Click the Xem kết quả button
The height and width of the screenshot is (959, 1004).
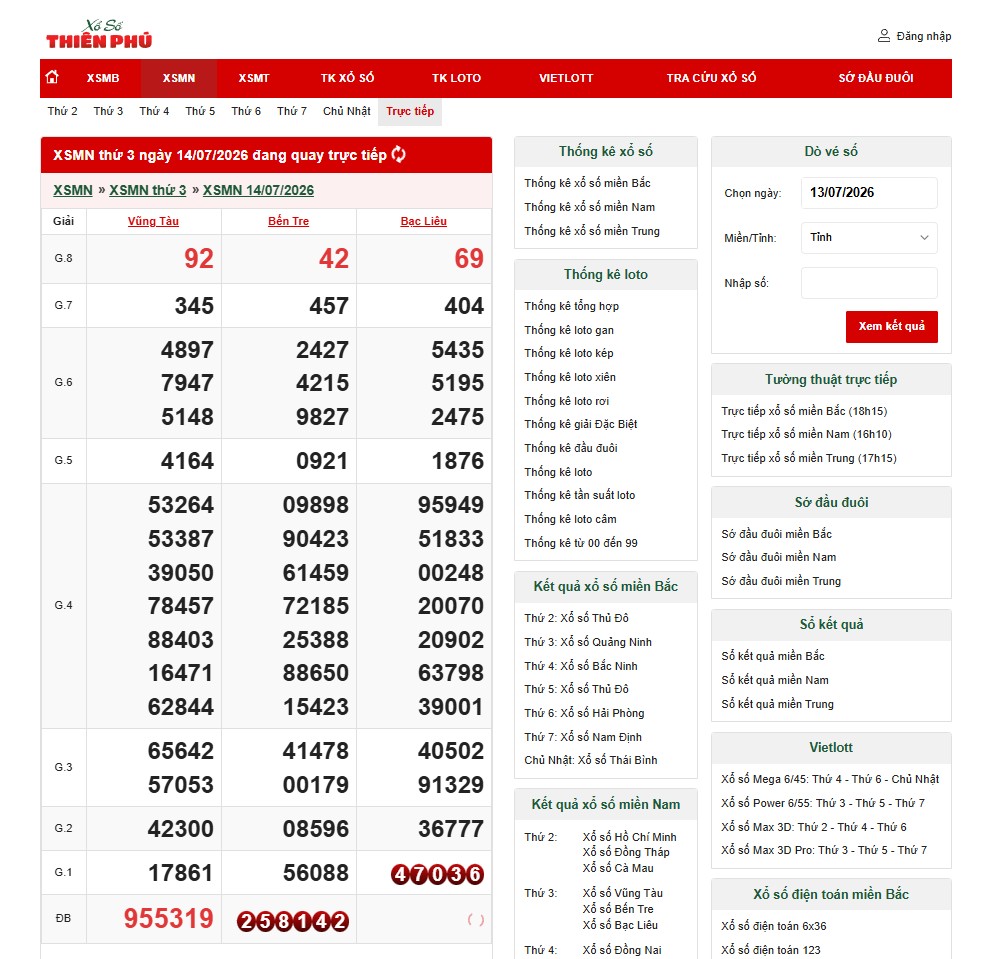click(x=891, y=326)
